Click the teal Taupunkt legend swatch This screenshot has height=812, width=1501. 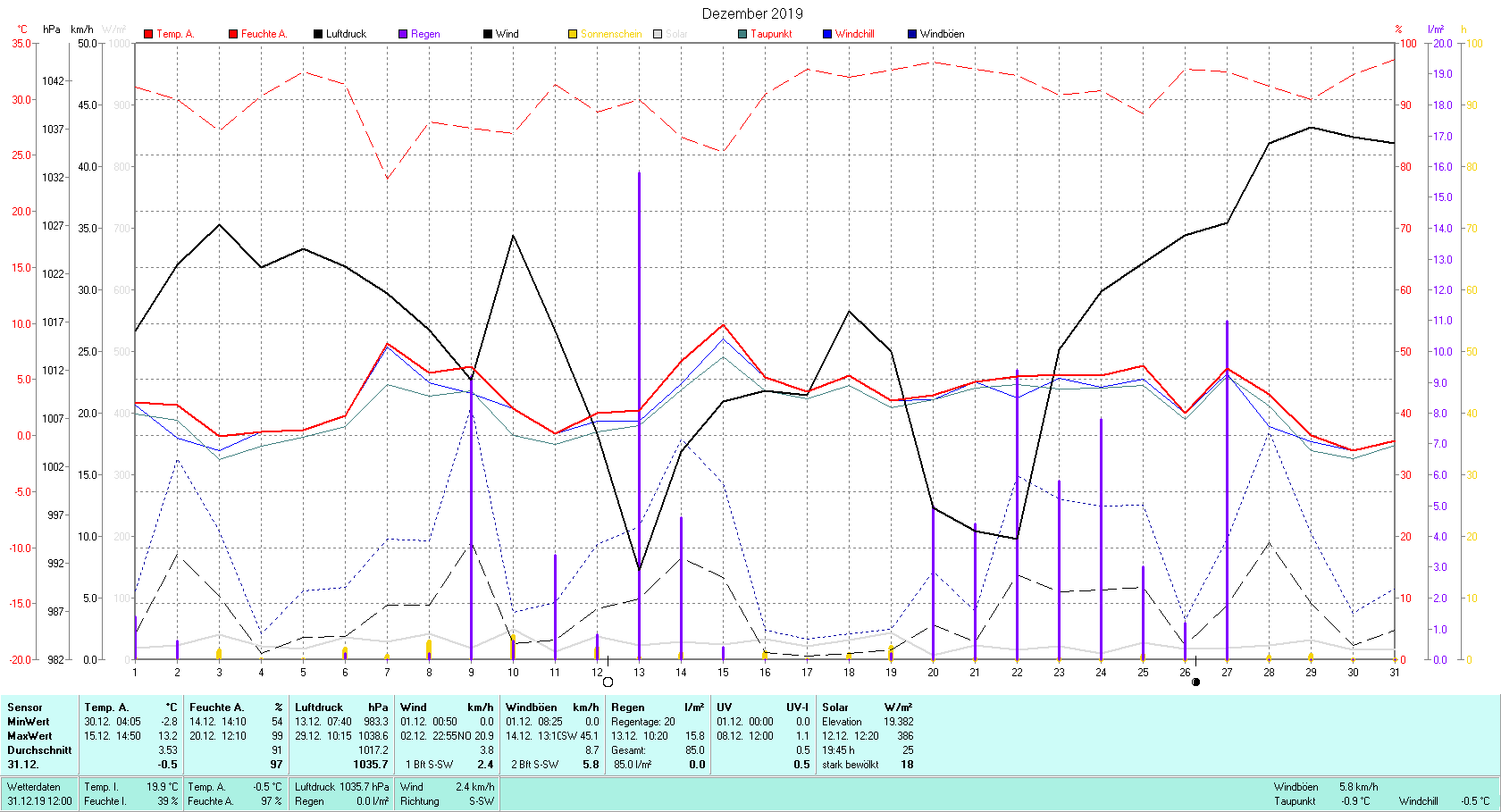(x=742, y=34)
